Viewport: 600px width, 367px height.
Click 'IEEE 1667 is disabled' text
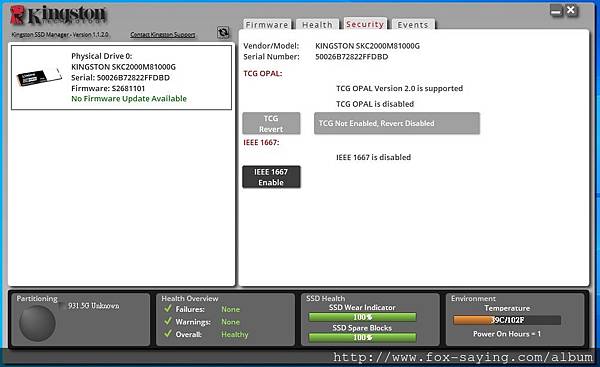[373, 157]
